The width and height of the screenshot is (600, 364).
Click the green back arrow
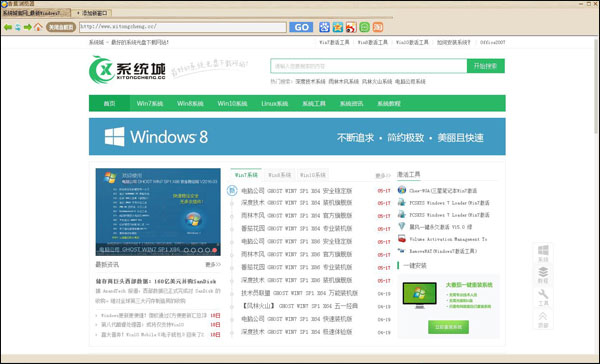(x=8, y=27)
